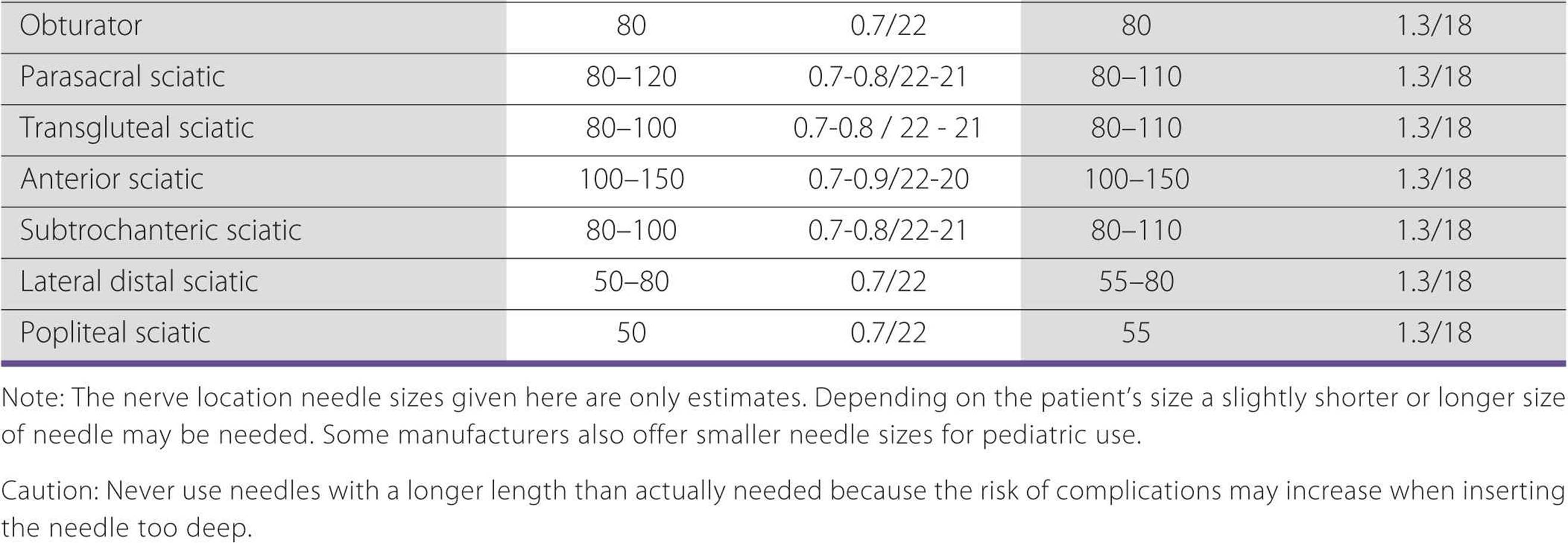Viewport: 1568px width, 543px height.
Task: Click the Caution text about needle length
Action: pyautogui.click(x=783, y=509)
